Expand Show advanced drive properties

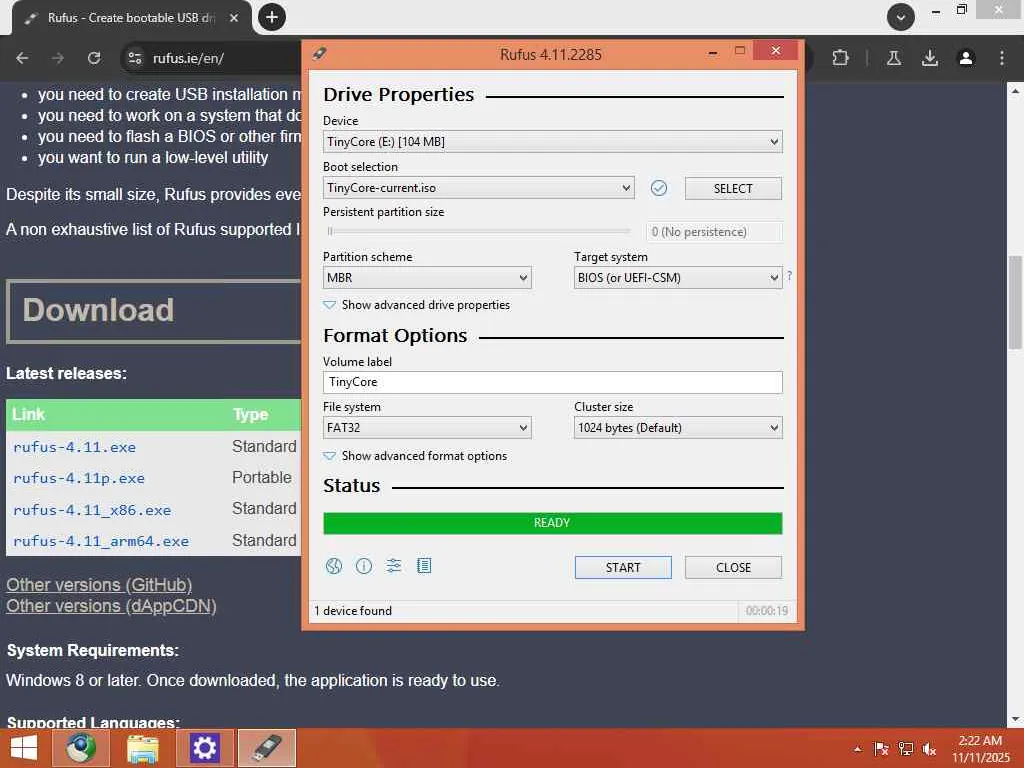pos(417,305)
